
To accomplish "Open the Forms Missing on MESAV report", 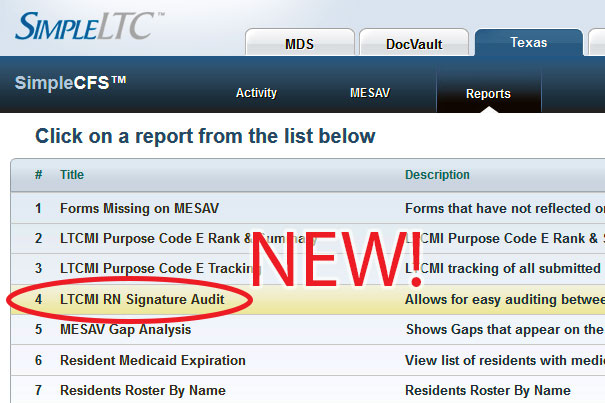I will click(139, 209).
